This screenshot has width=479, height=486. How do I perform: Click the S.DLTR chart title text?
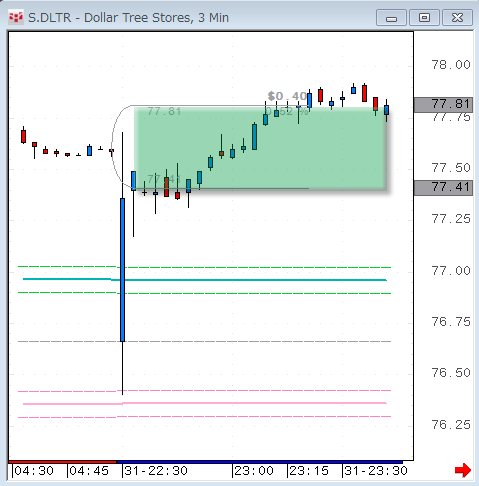point(128,18)
